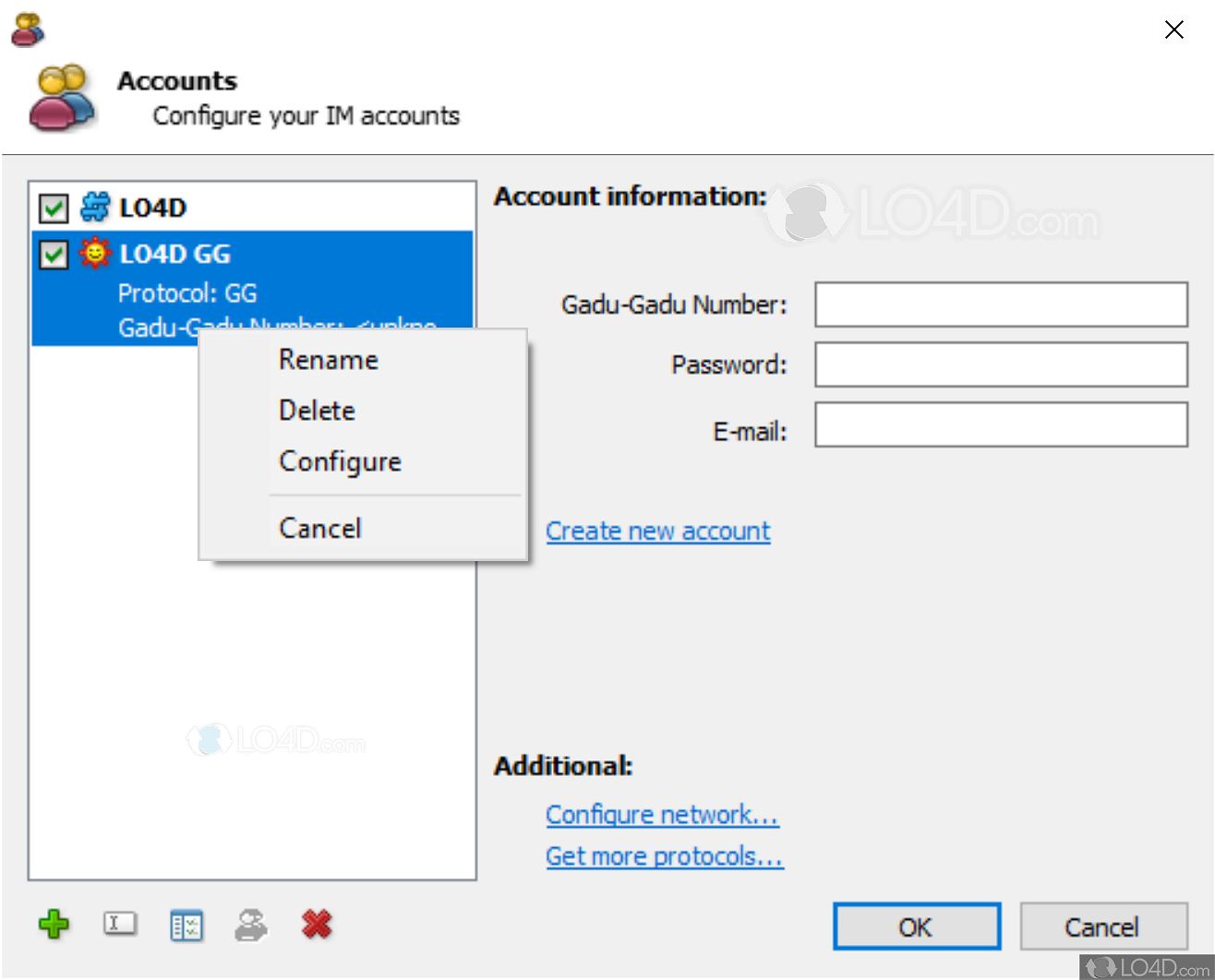Viewport: 1215px width, 980px height.
Task: Choose Rename from the context menu
Action: (x=329, y=360)
